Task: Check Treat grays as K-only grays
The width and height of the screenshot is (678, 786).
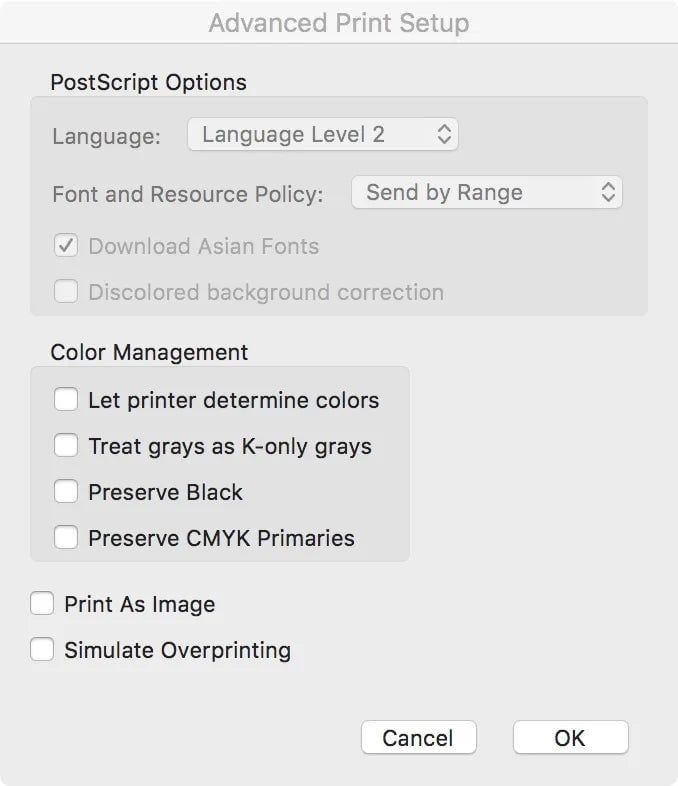Action: [66, 446]
